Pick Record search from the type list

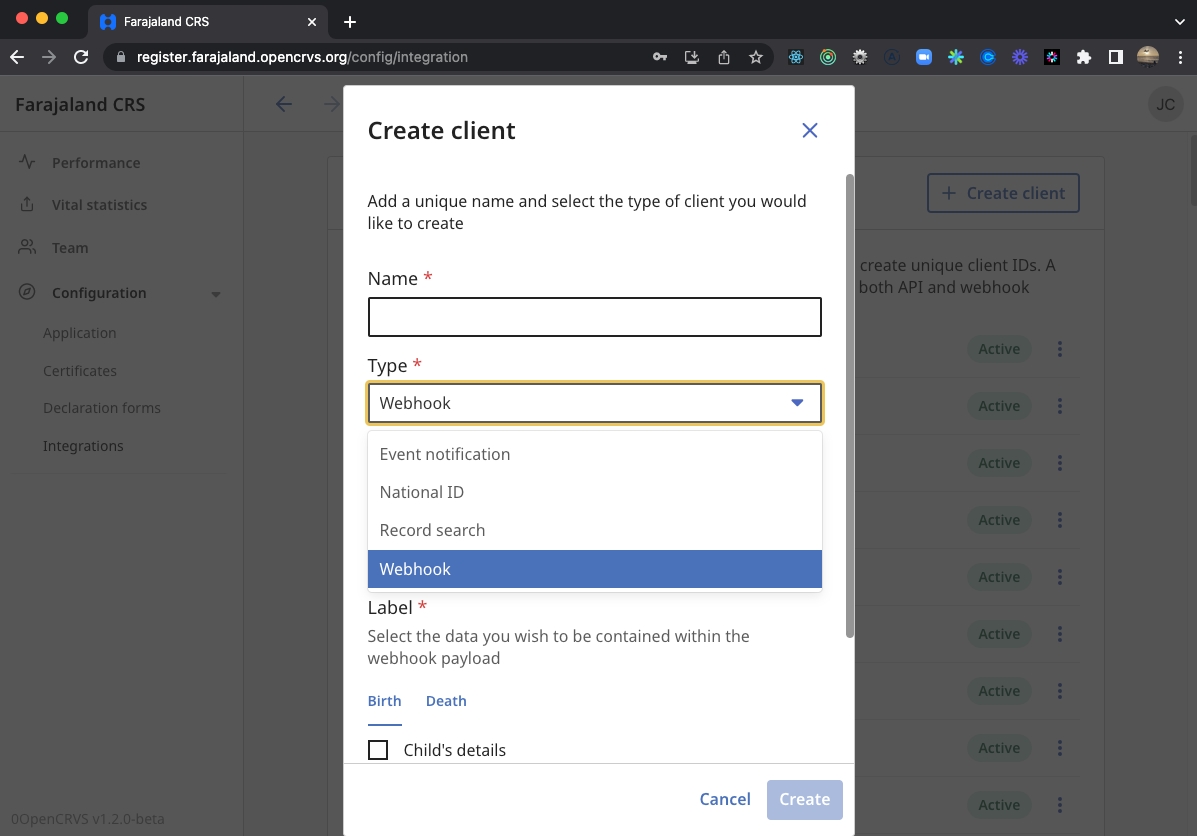[x=432, y=530]
